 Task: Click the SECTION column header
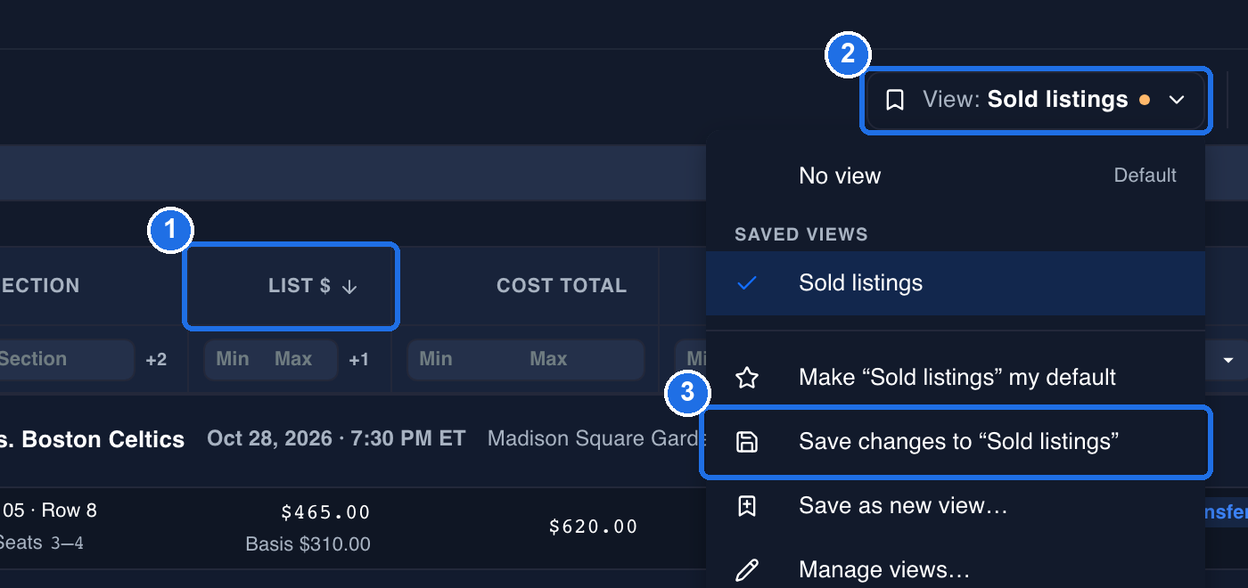click(x=39, y=286)
